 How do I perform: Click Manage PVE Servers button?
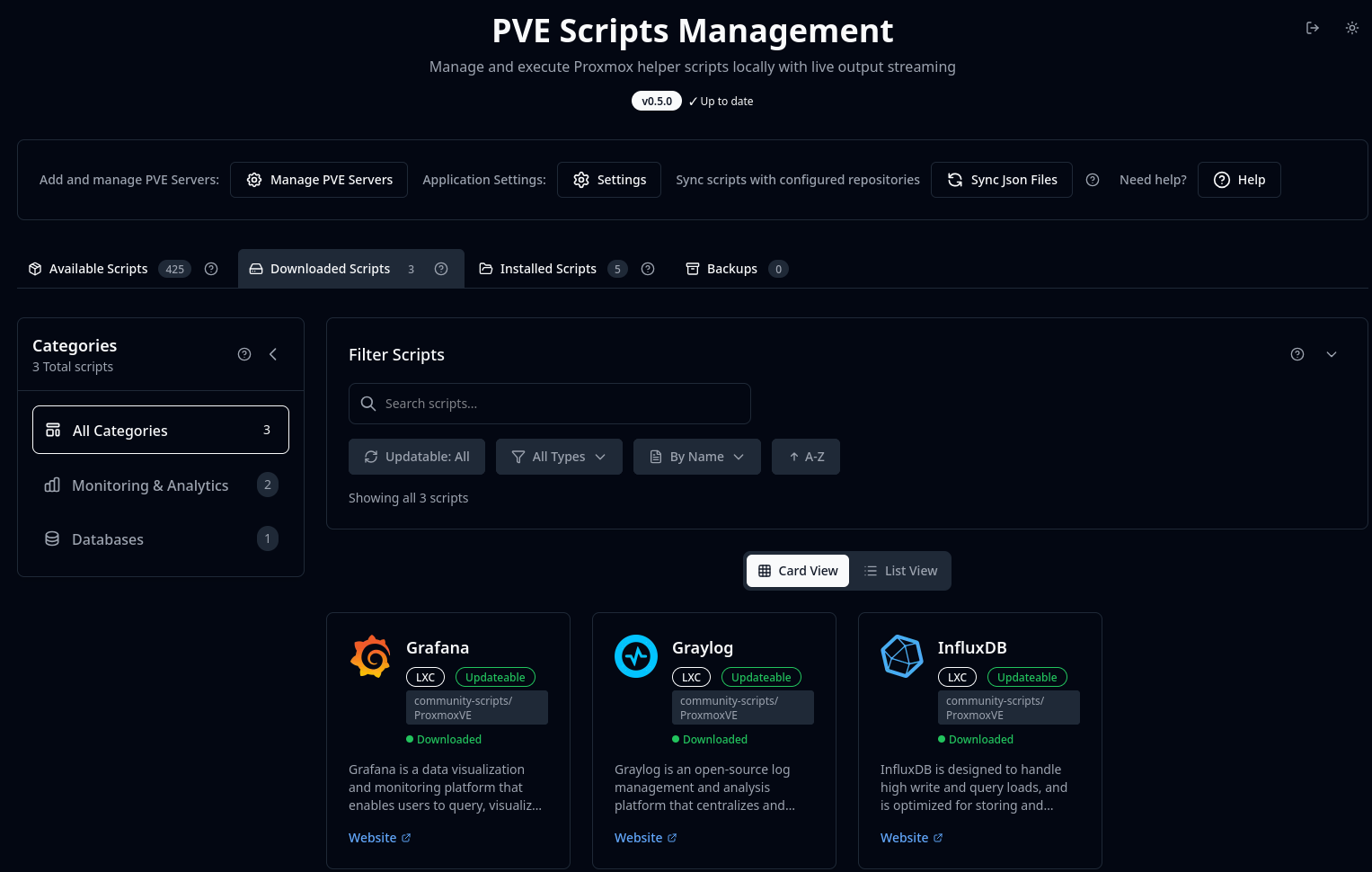[319, 180]
